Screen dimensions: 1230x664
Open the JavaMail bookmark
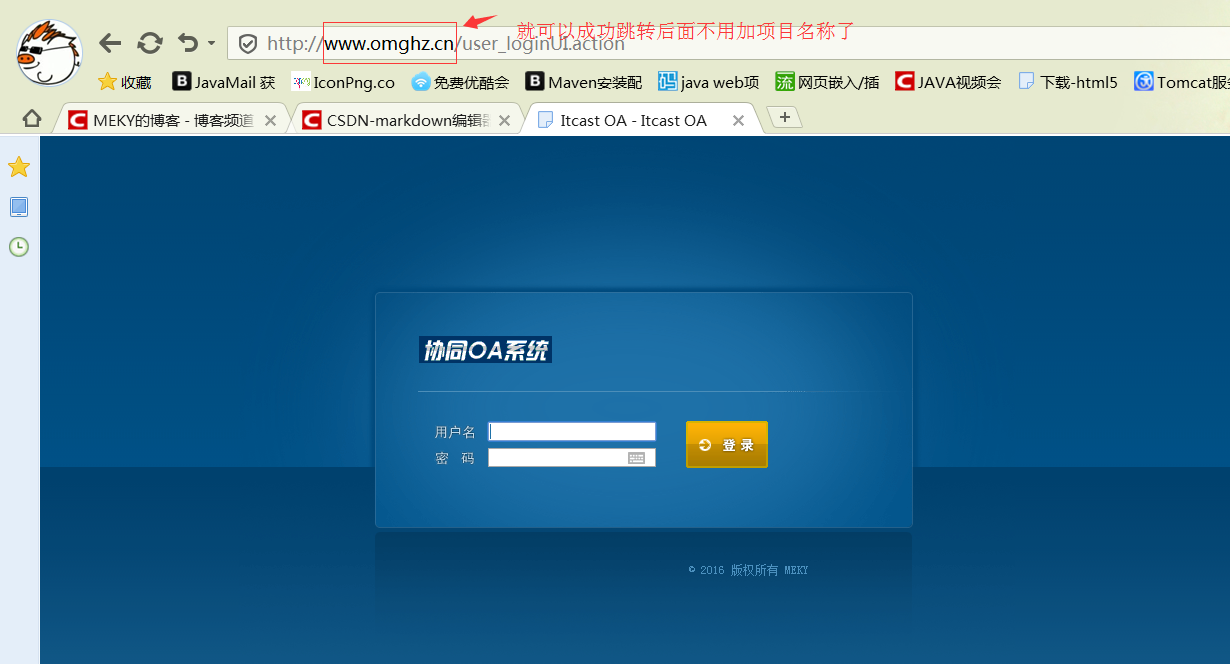click(224, 82)
